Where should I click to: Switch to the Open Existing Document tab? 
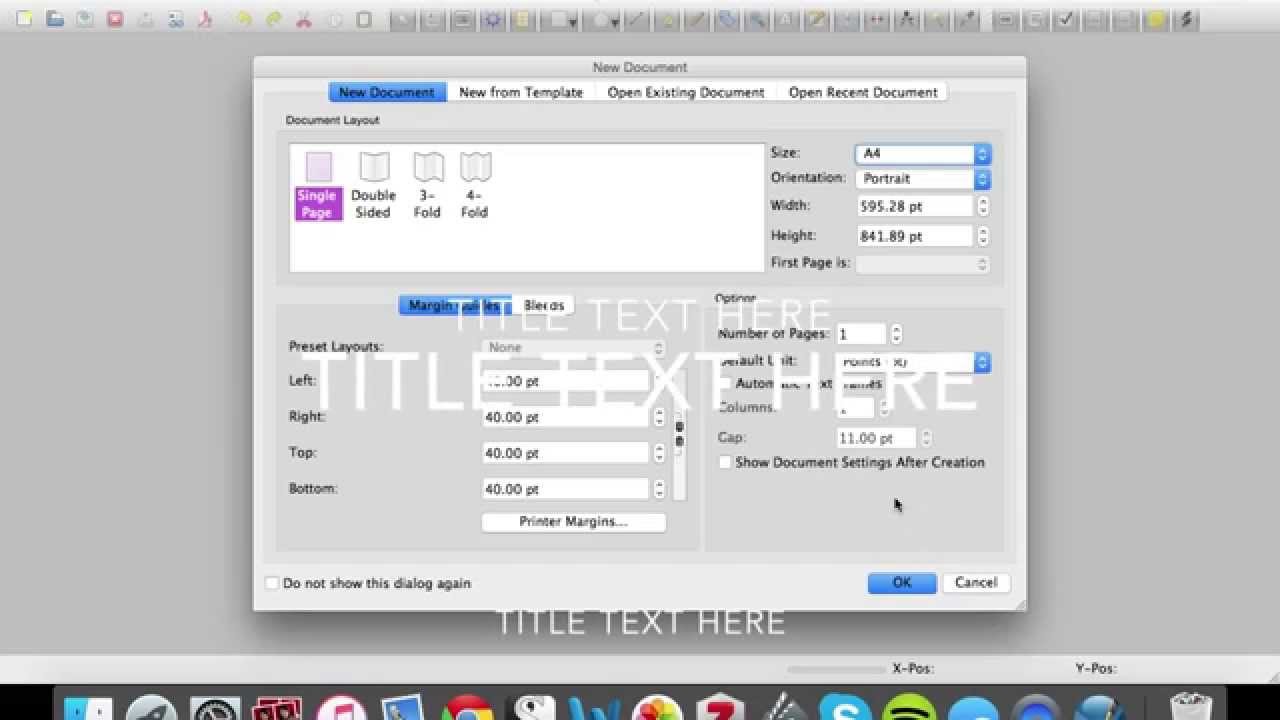click(686, 92)
